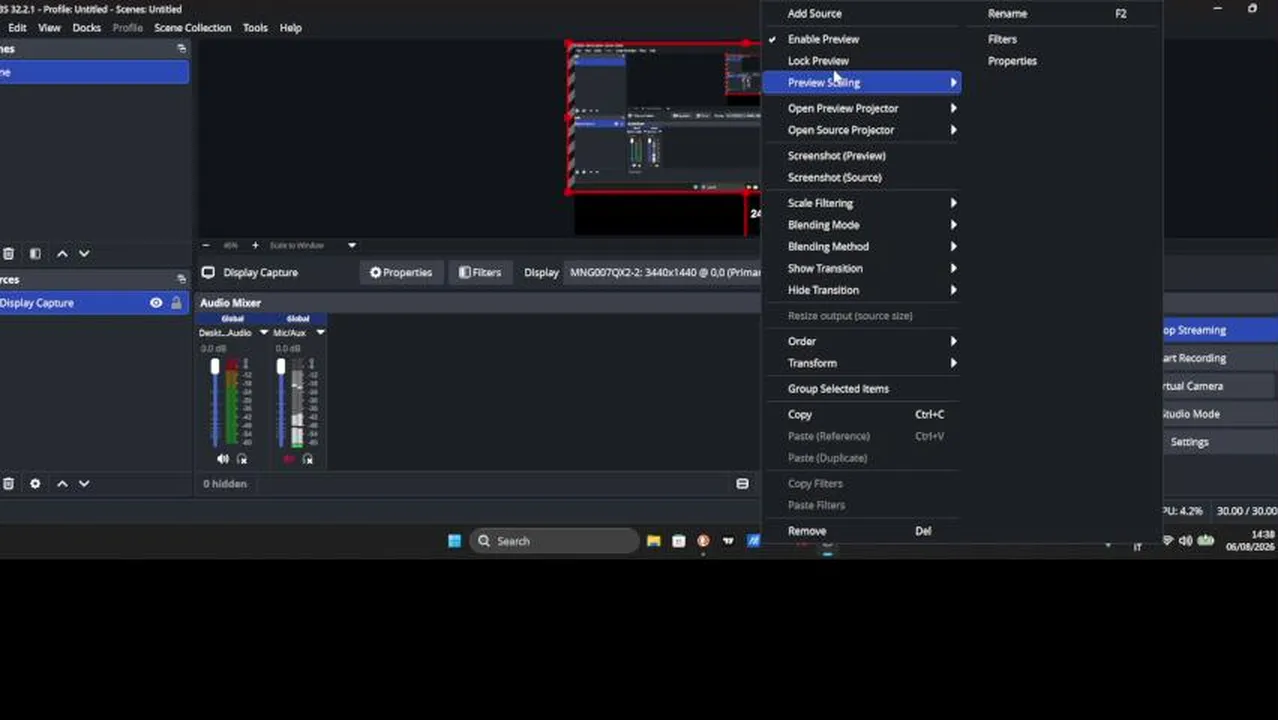Expand Blending Method submenu
Viewport: 1278px width, 720px height.
861,247
